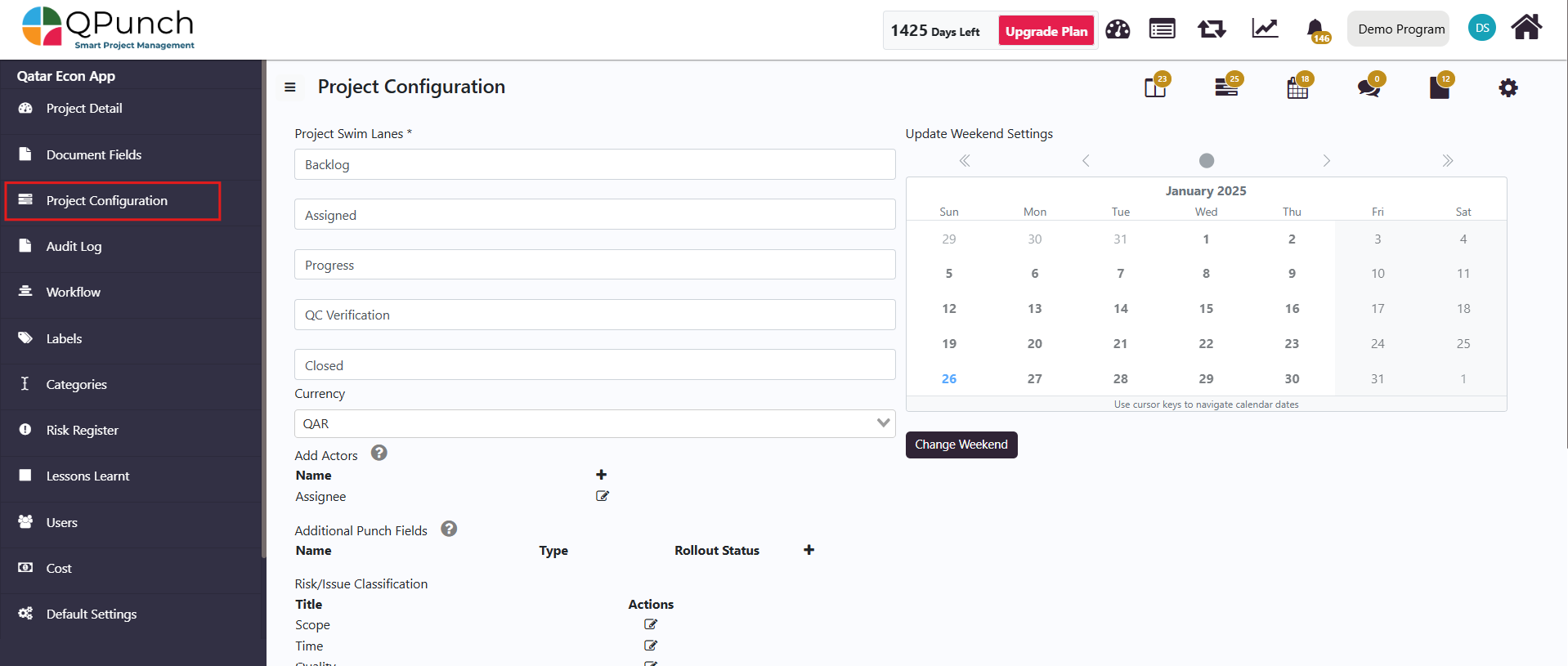This screenshot has height=666, width=1568.
Task: Click the home icon in top bar
Action: tap(1525, 28)
